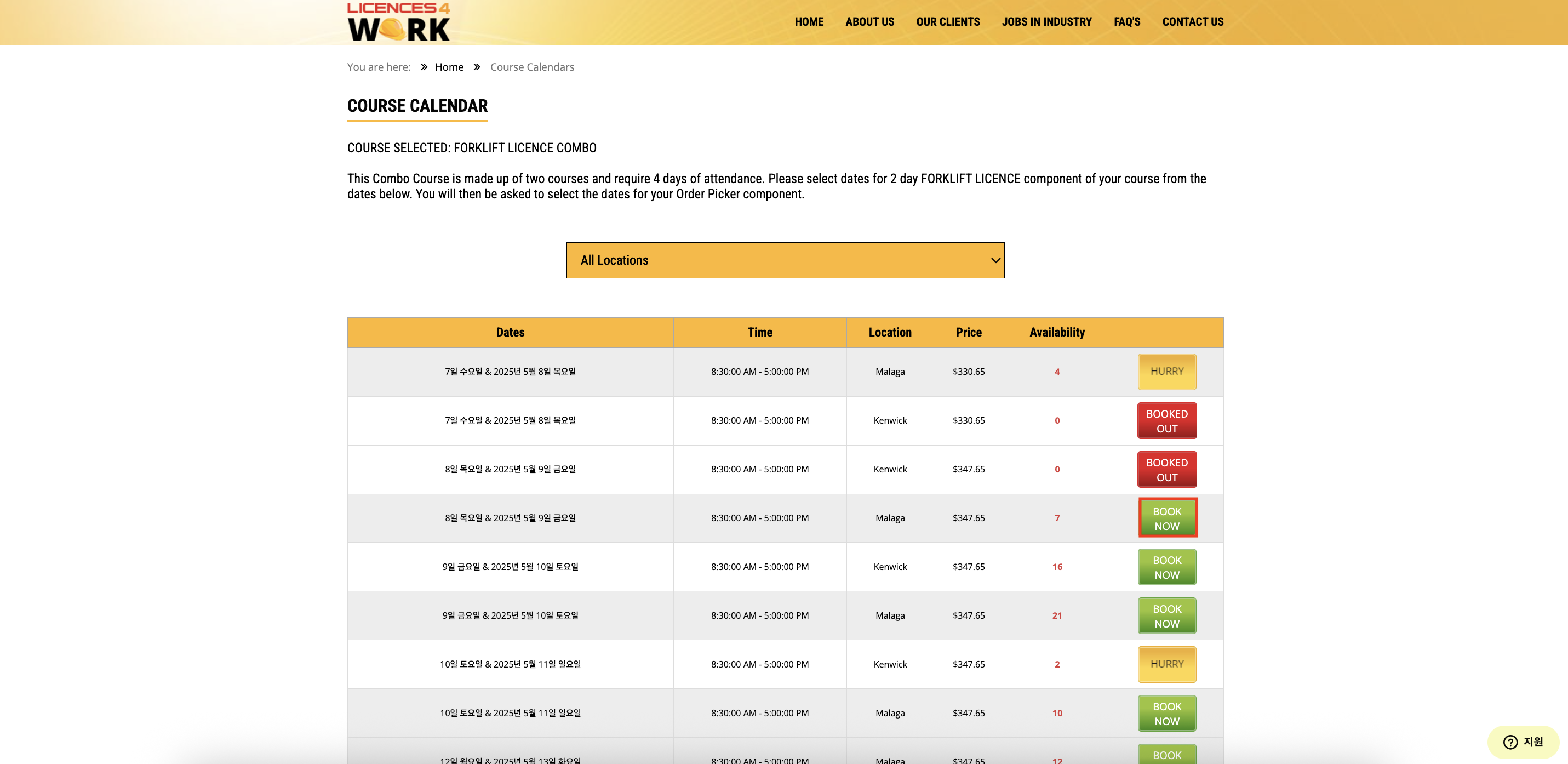Go to ABOUT US page
This screenshot has width=1568, height=764.
[x=869, y=22]
